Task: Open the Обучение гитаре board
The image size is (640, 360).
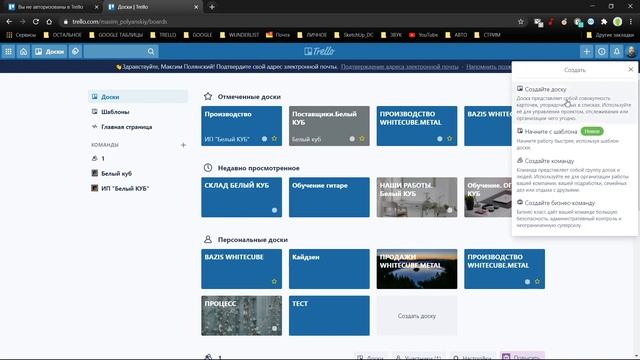Action: tap(329, 197)
